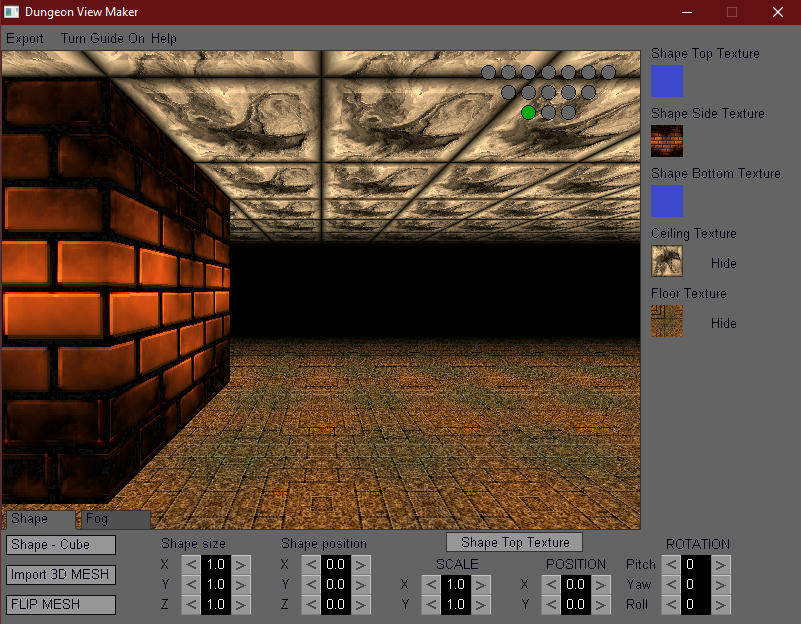Increase Shape size Z value
This screenshot has width=801, height=624.
pos(241,605)
